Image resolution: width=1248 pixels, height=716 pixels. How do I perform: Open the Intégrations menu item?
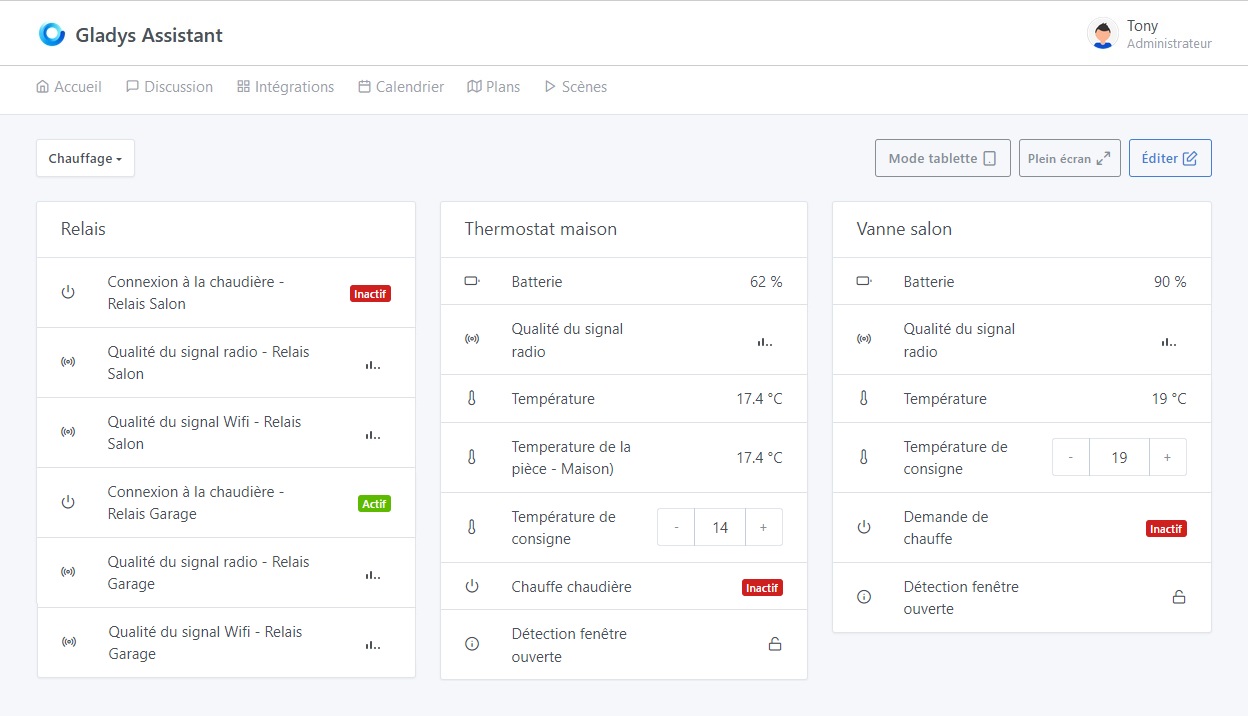tap(285, 87)
